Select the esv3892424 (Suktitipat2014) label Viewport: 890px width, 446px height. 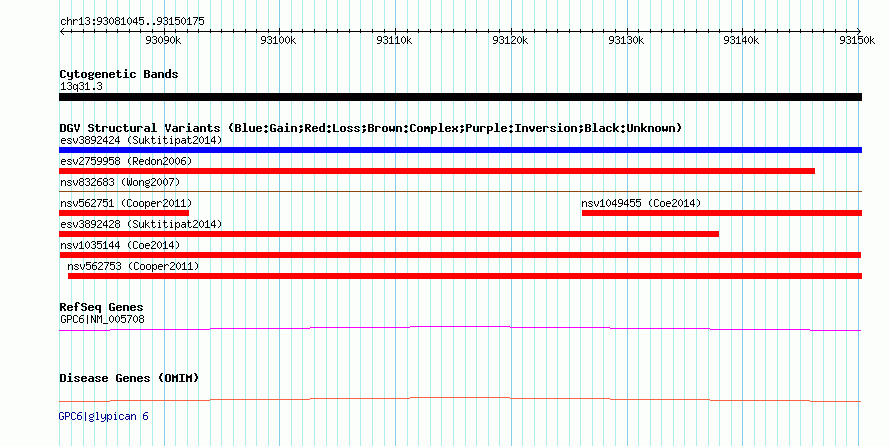(x=141, y=140)
